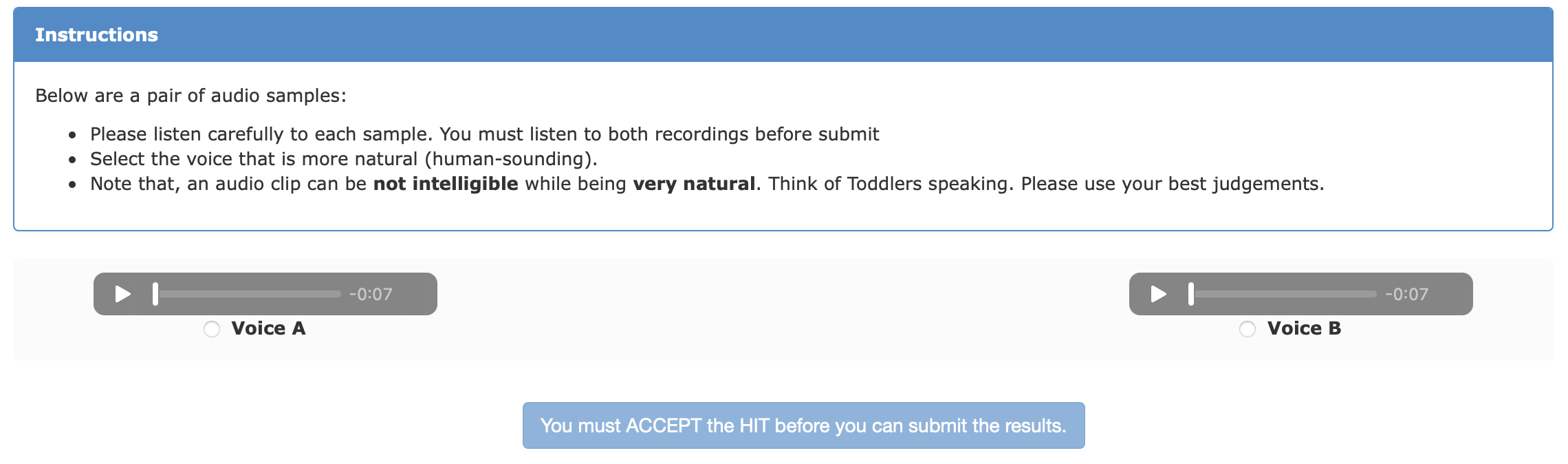Click the "Voice A" text label
Screen dimensions: 1568x464
point(268,328)
